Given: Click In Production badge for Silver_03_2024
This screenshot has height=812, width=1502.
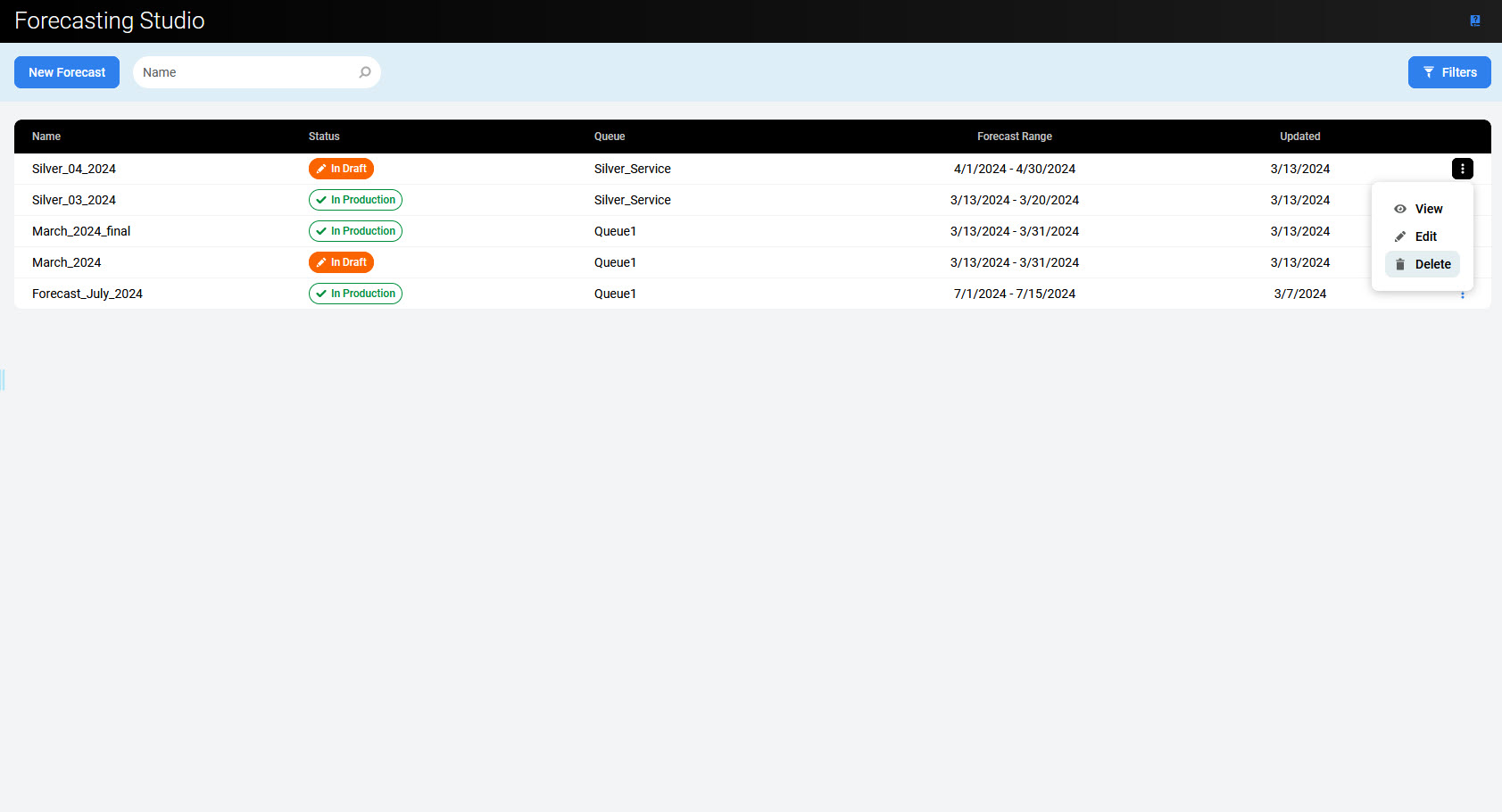Looking at the screenshot, I should pos(355,200).
